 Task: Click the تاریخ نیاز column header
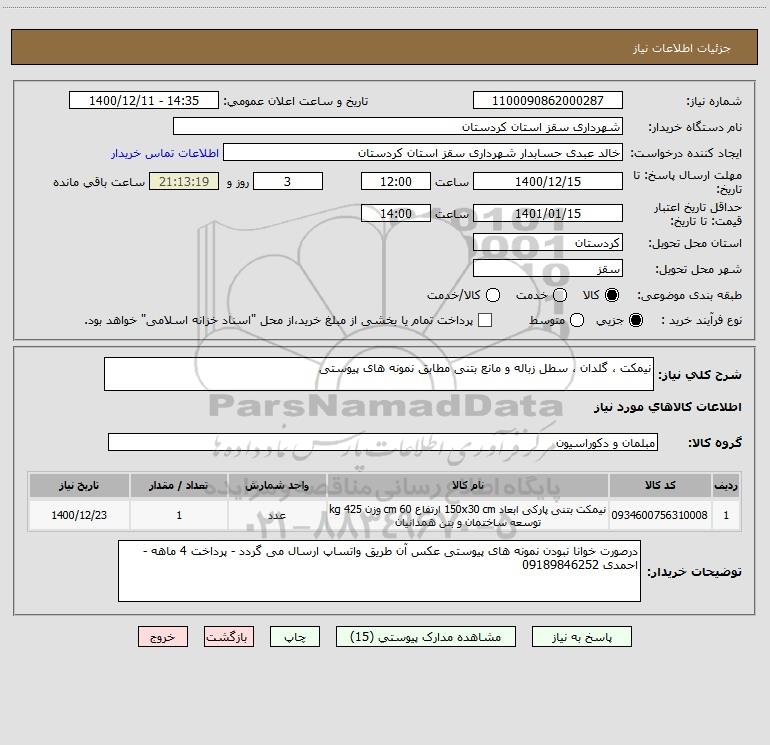click(x=79, y=485)
